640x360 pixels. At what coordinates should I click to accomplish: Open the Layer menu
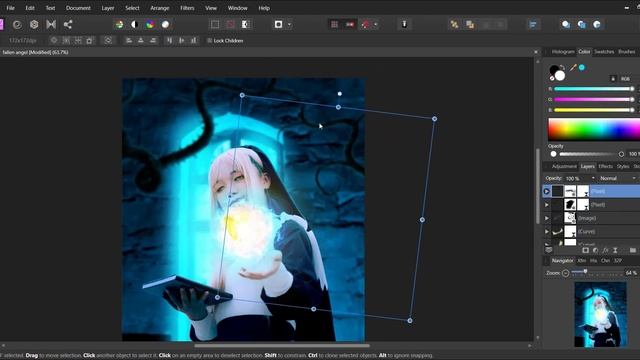[108, 8]
